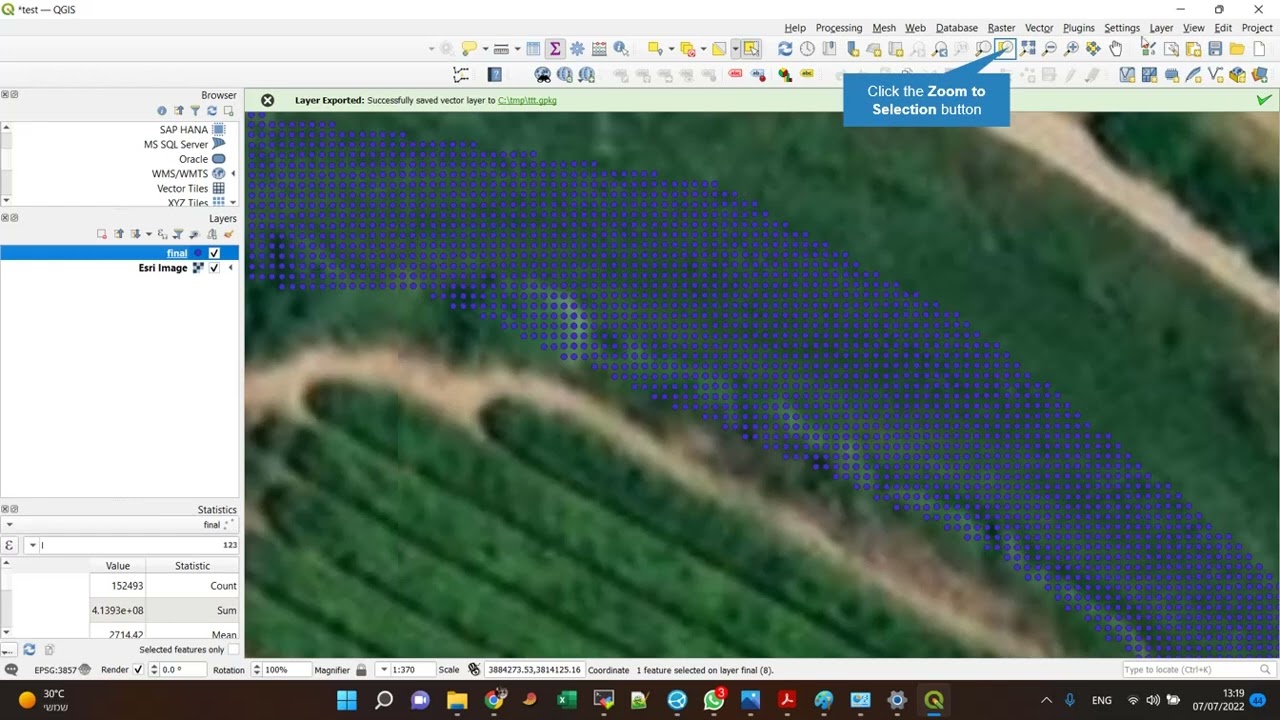Open the measure tool dropdown arrow
Viewport: 1280px width, 720px height.
tap(517, 48)
